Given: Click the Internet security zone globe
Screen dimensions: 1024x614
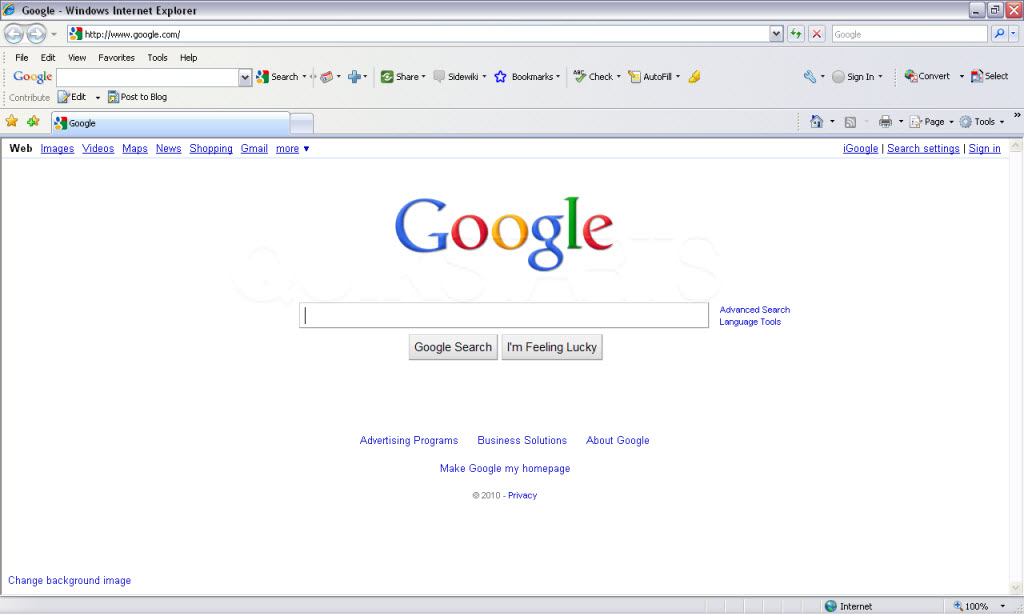Looking at the screenshot, I should click(x=831, y=606).
